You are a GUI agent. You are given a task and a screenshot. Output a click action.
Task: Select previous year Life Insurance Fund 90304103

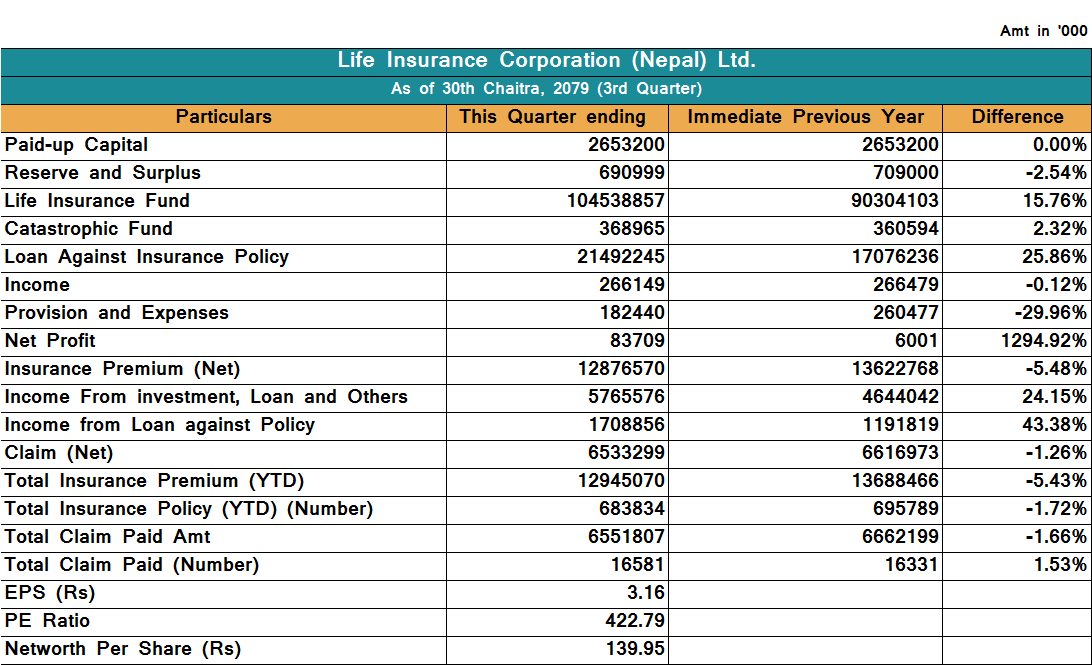tap(895, 201)
